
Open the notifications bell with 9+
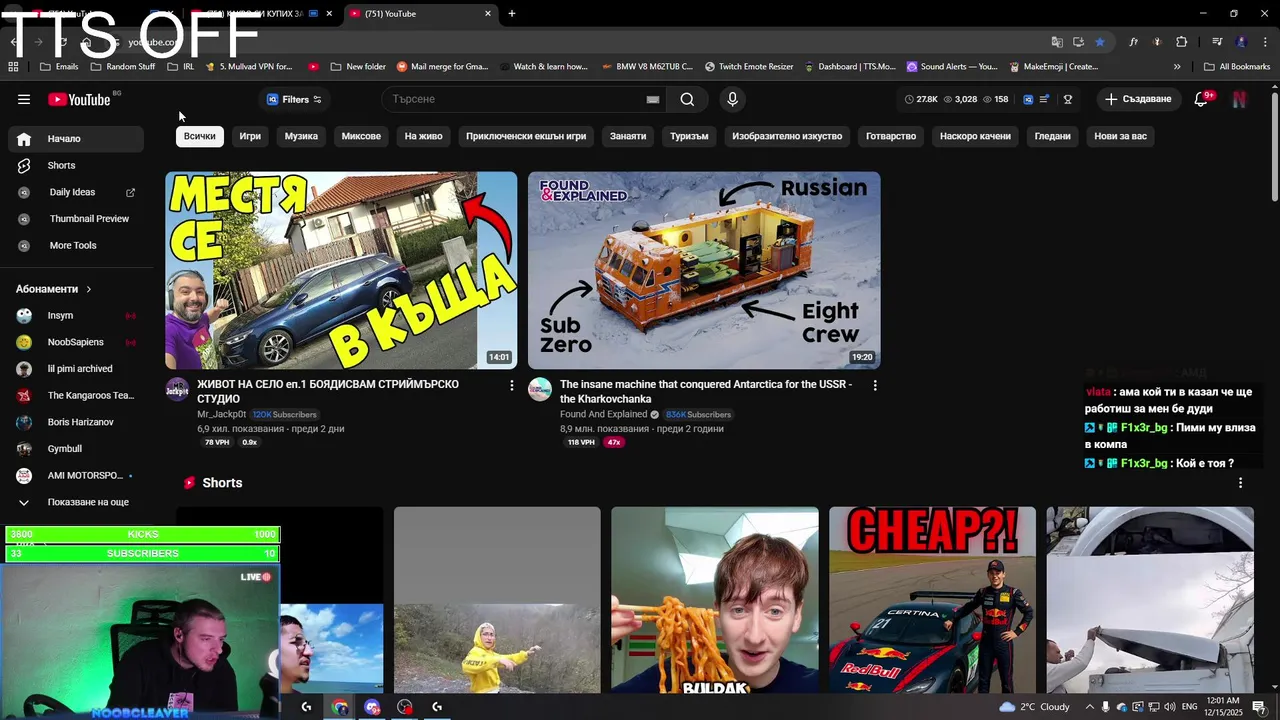1203,99
